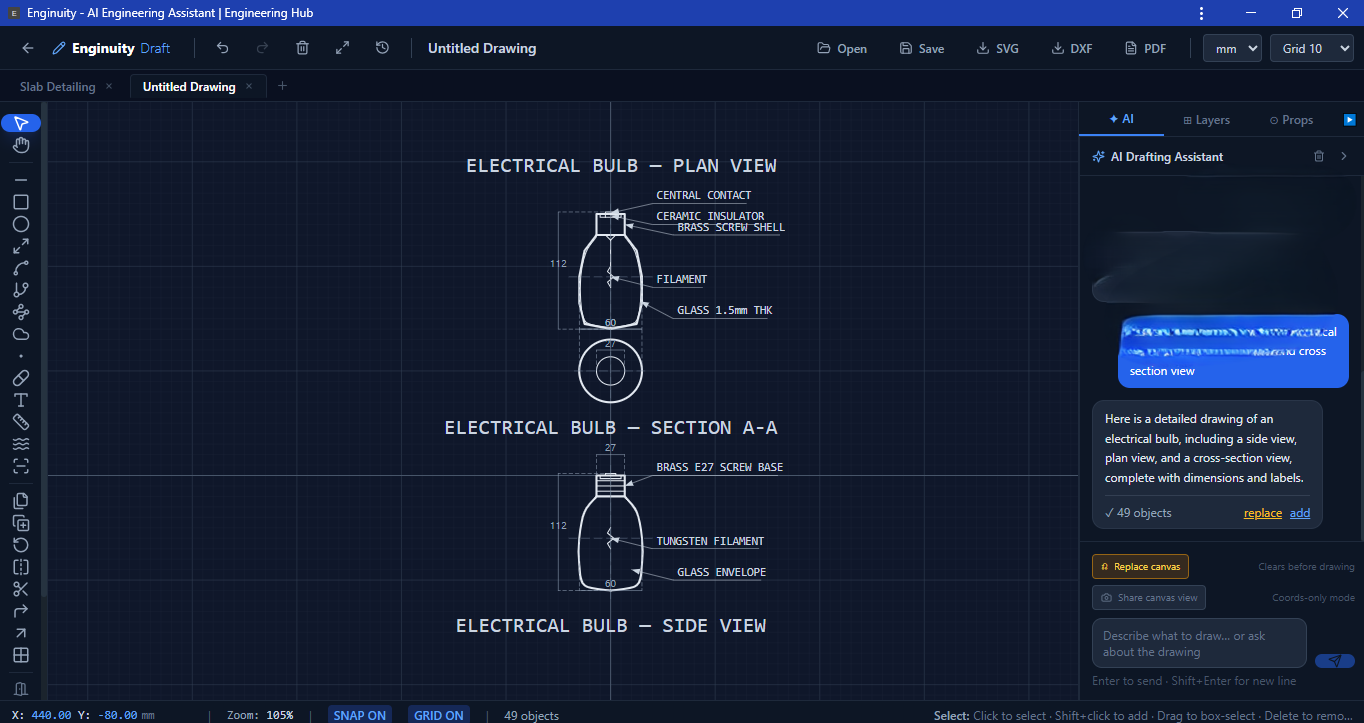Click the fit-to-screen expand arrows icon
Screen dimensions: 1364x723
coord(342,48)
